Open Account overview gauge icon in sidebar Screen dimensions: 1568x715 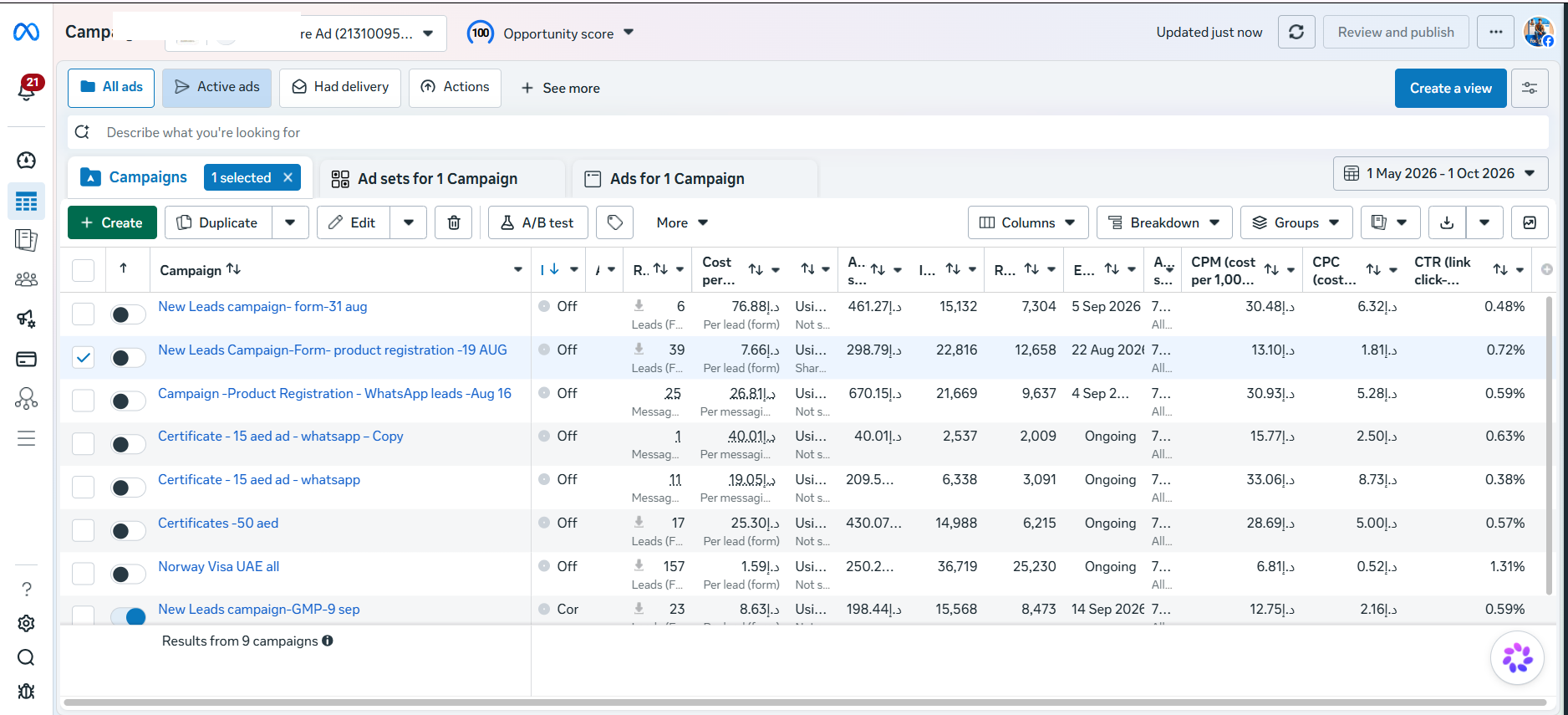(x=26, y=161)
